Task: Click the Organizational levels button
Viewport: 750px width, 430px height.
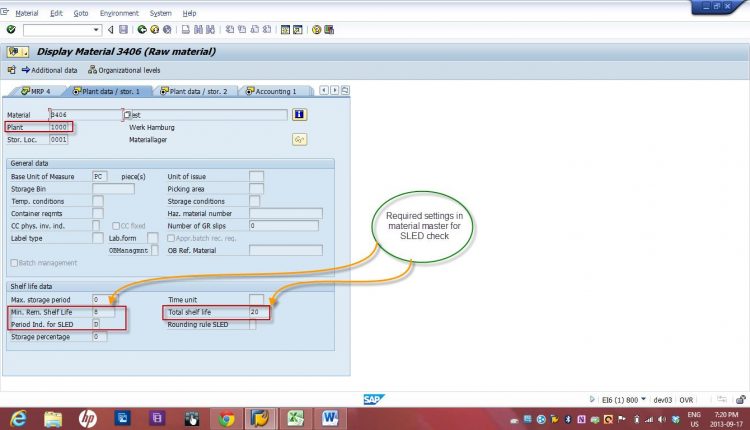Action: (x=124, y=70)
